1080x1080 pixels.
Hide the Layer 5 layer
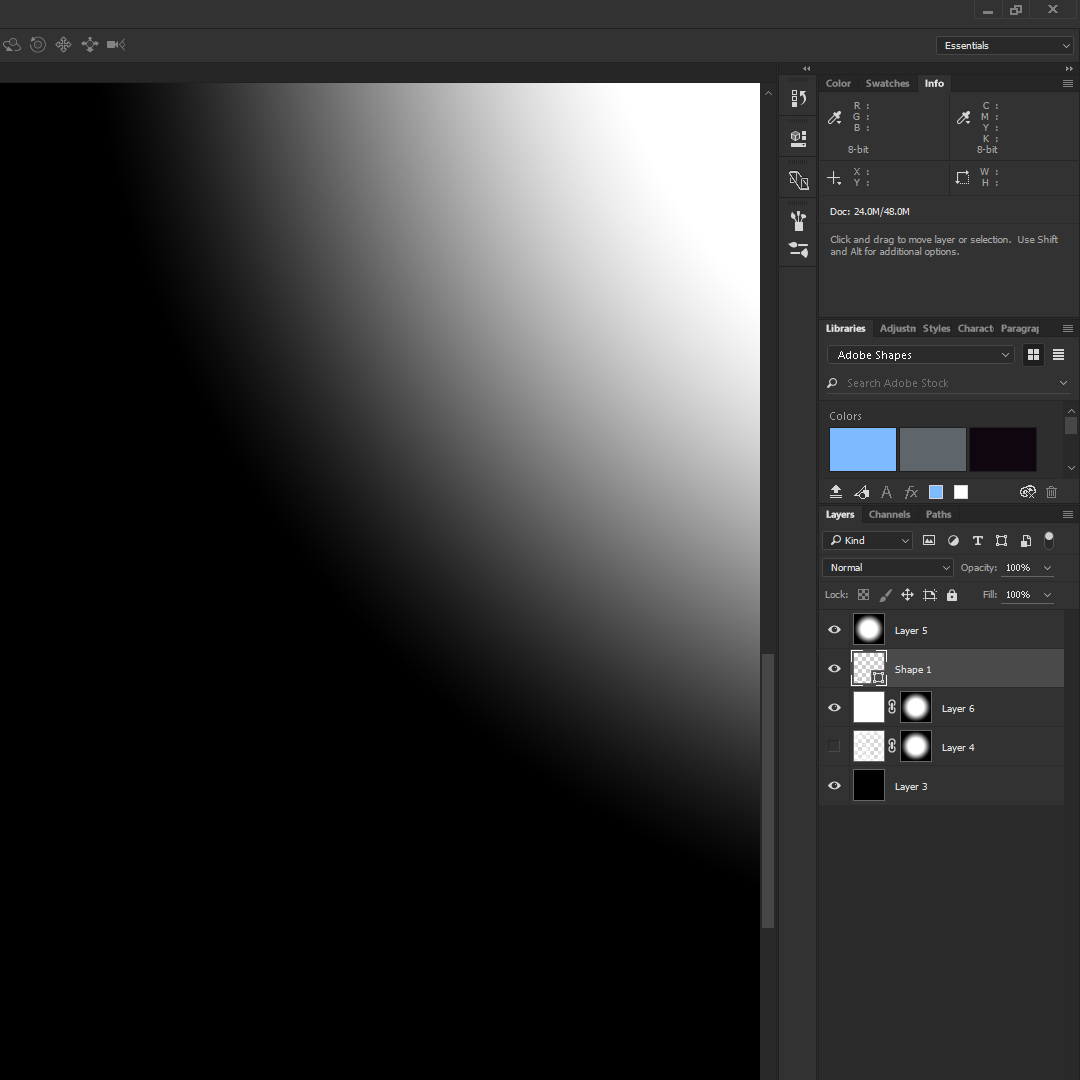tap(833, 629)
